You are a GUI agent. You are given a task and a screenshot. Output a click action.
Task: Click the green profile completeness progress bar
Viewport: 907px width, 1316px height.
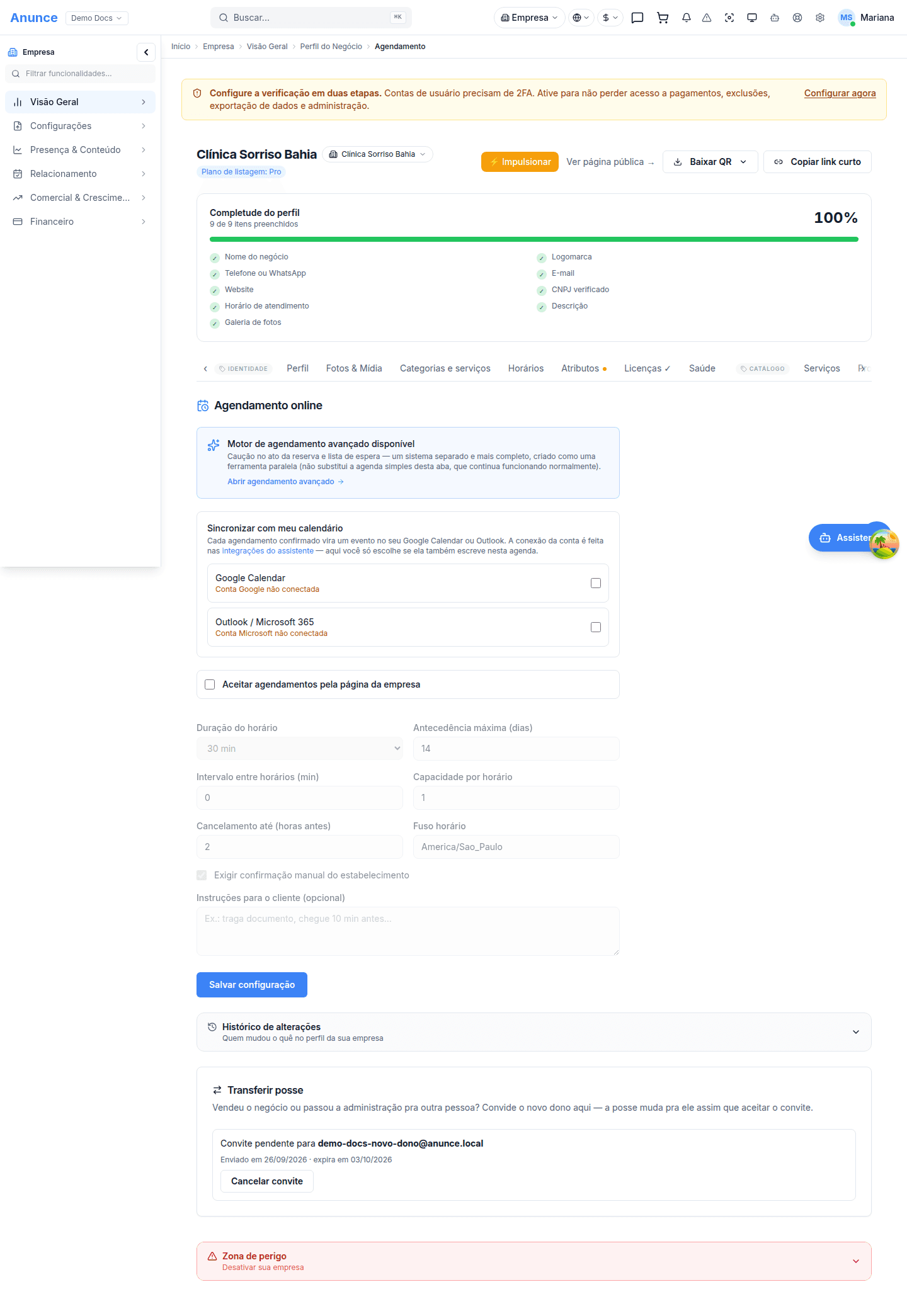pyautogui.click(x=534, y=239)
